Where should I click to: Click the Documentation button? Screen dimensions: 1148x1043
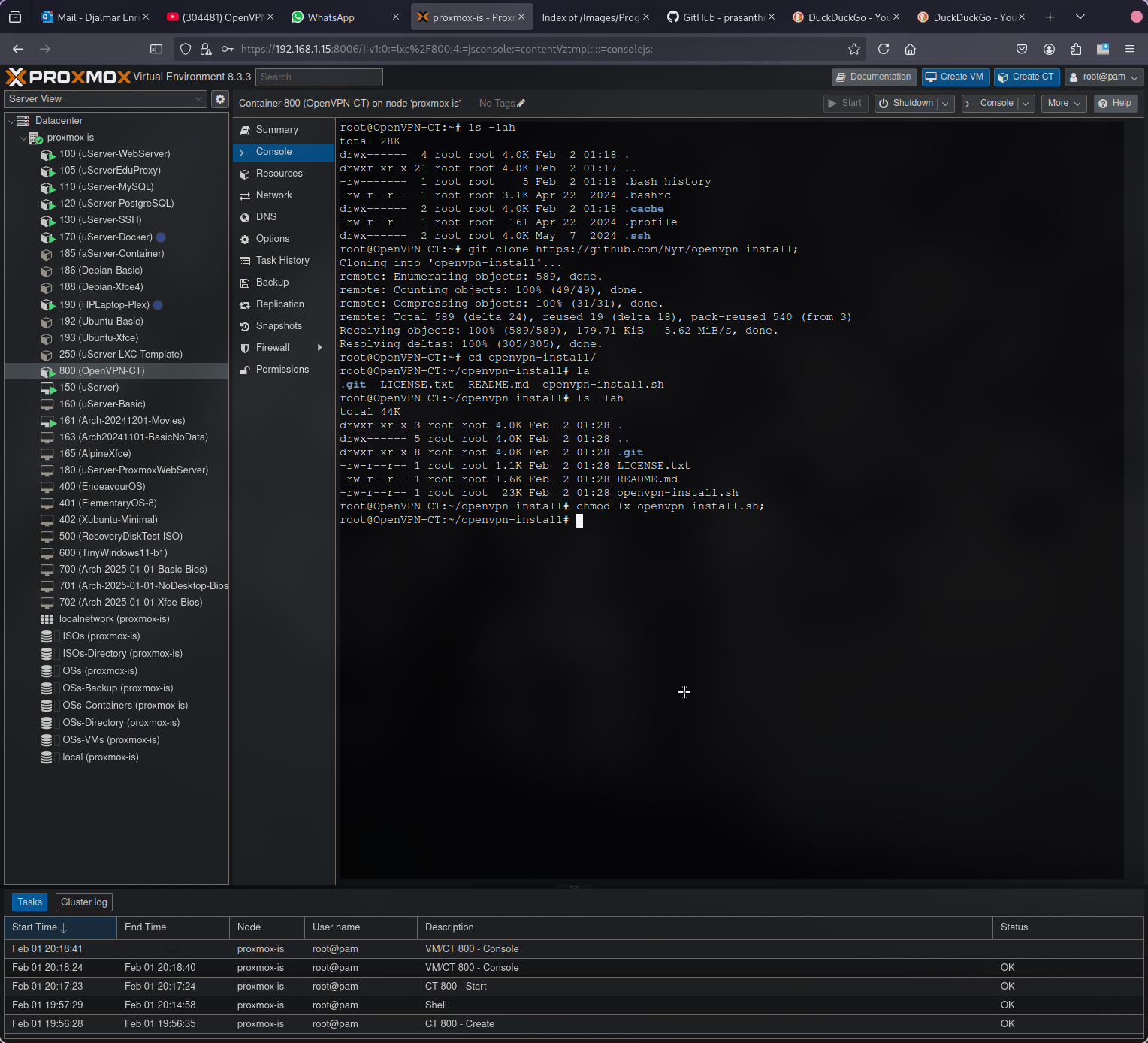tap(874, 77)
